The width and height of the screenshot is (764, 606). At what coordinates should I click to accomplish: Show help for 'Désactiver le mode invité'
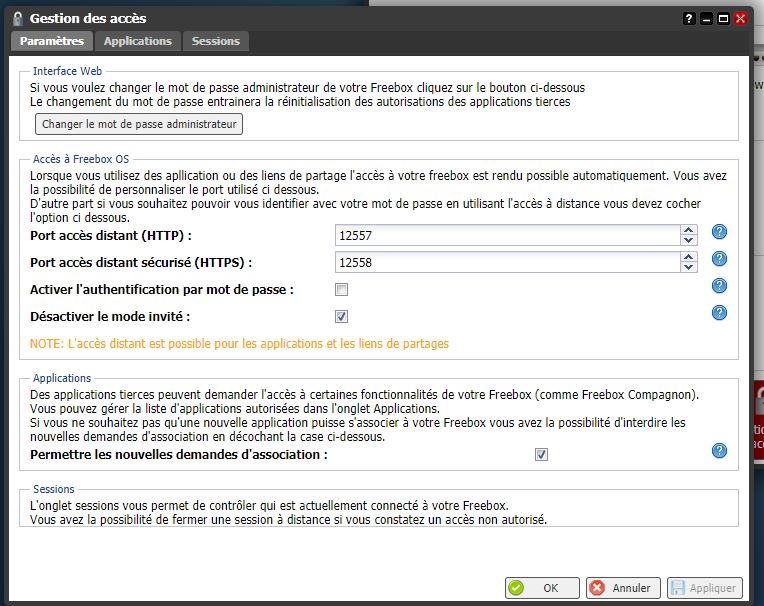coord(719,313)
